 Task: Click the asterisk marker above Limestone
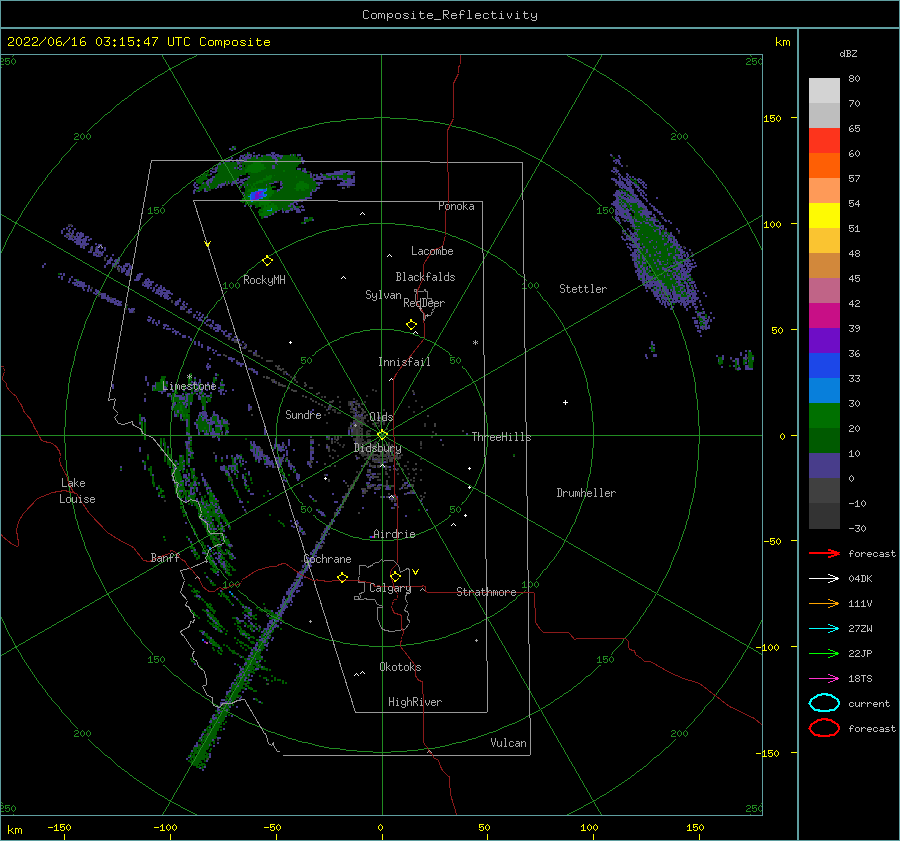click(x=189, y=377)
